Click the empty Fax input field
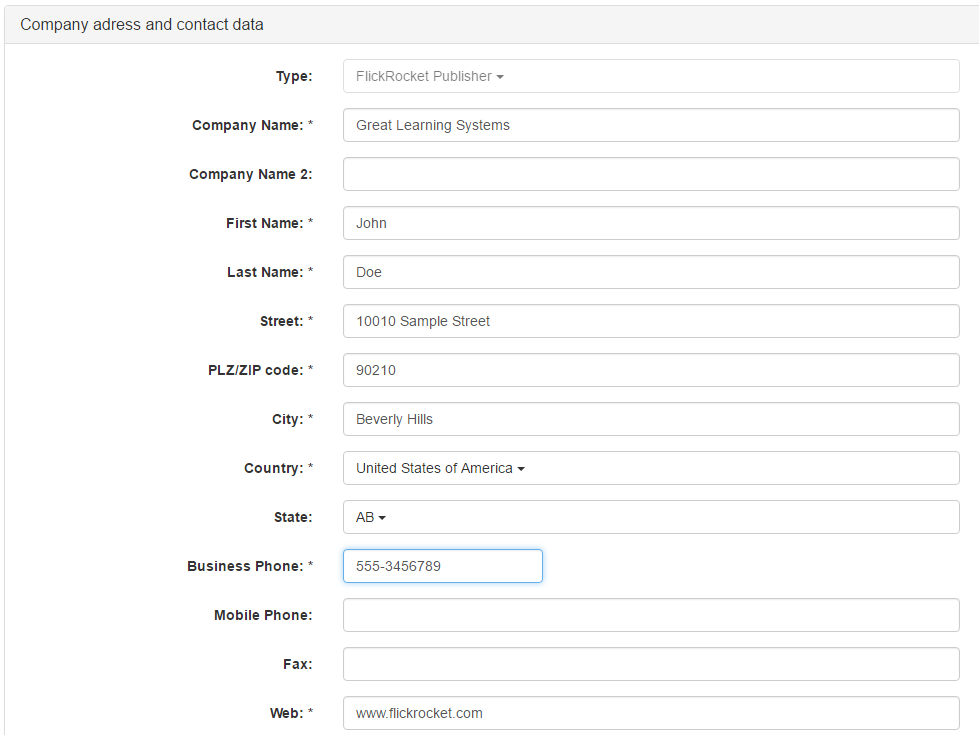The width and height of the screenshot is (979, 735). pyautogui.click(x=650, y=664)
